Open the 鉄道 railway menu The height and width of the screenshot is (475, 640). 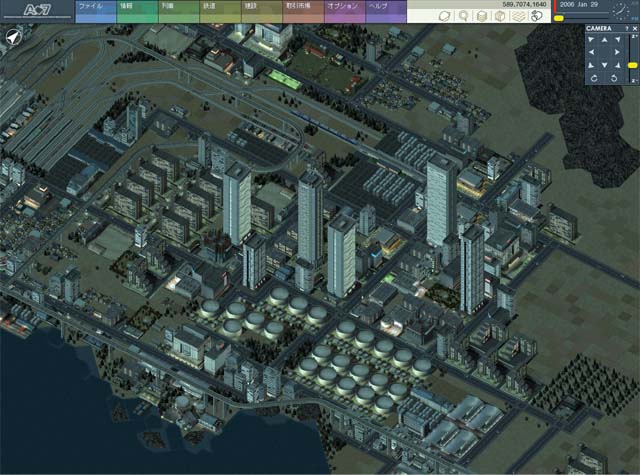coord(220,11)
